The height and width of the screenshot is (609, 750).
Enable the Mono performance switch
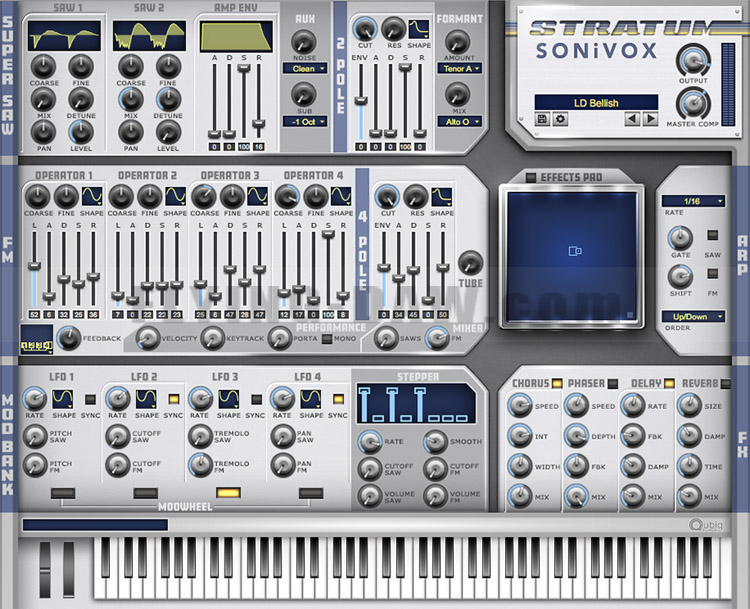(x=327, y=339)
